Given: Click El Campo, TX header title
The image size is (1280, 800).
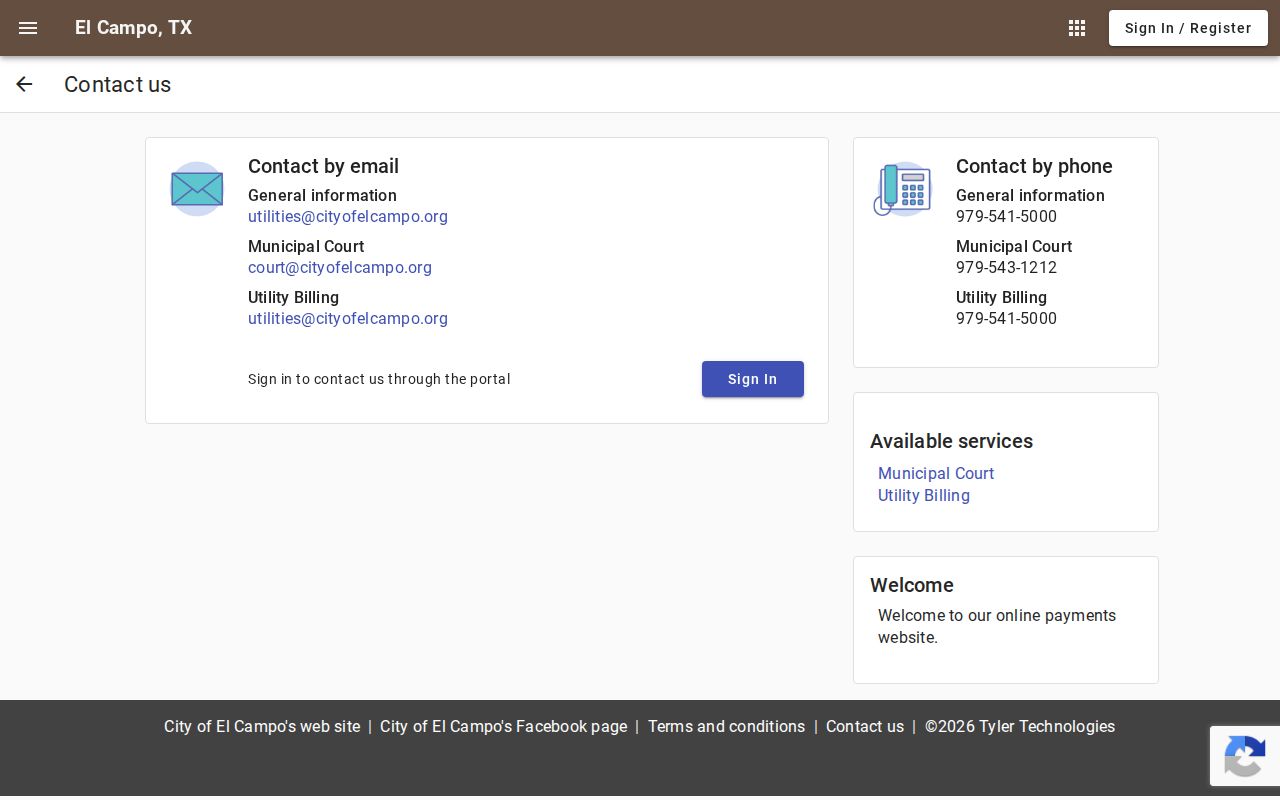Looking at the screenshot, I should [134, 28].
